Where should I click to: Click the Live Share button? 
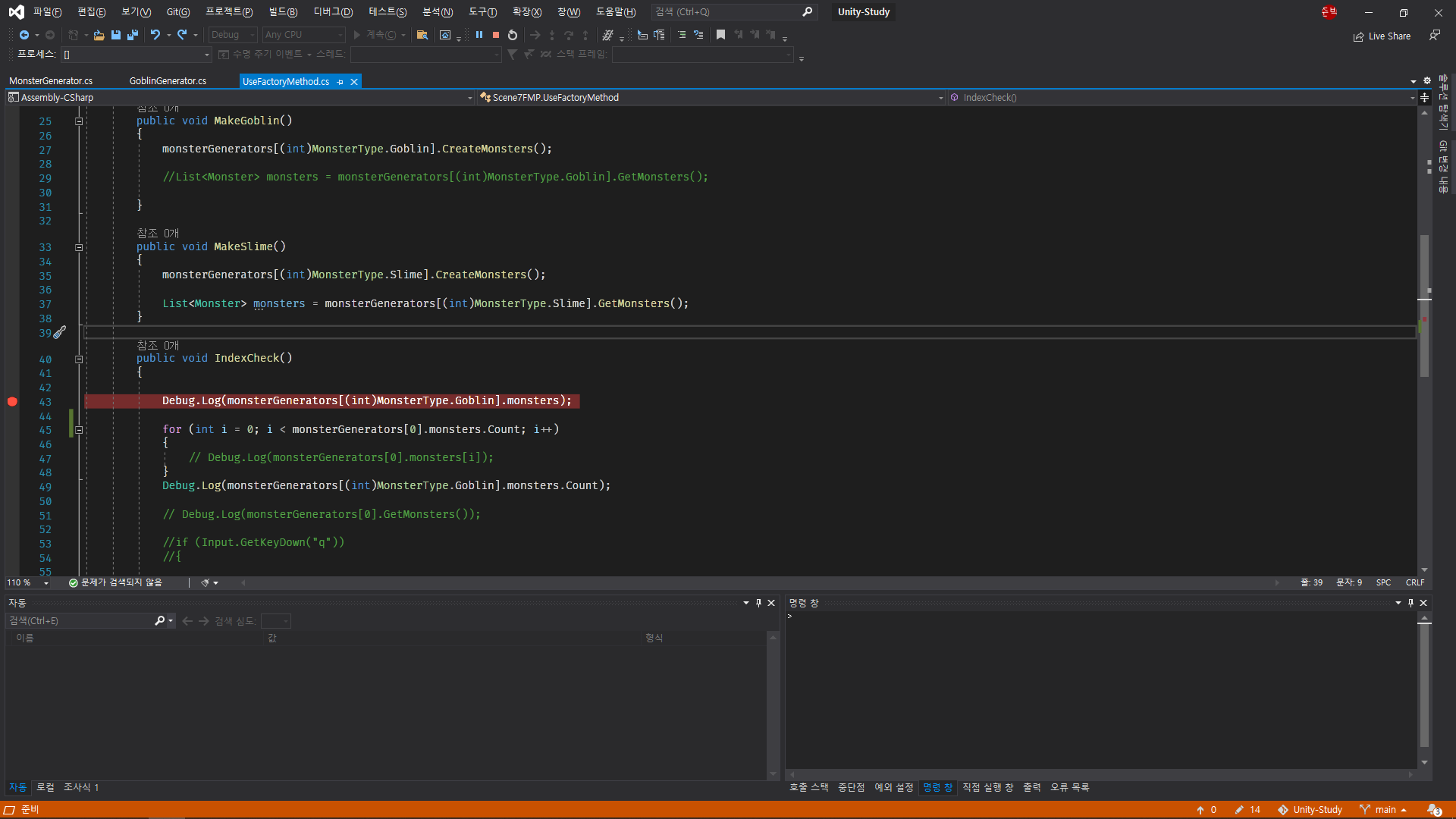click(x=1382, y=36)
